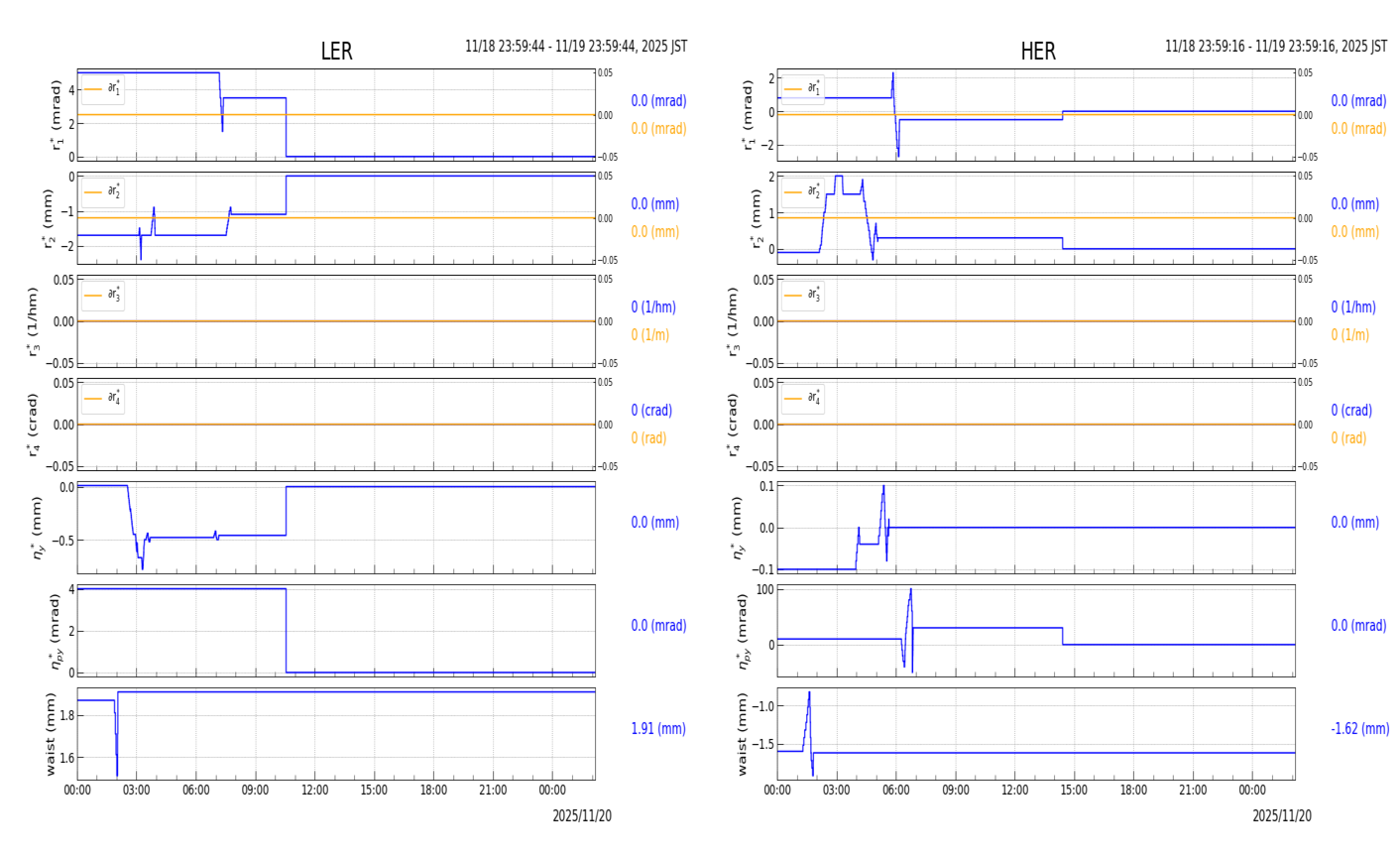
Task: Click the 18:00 tick under the HER plots
Action: (1133, 791)
